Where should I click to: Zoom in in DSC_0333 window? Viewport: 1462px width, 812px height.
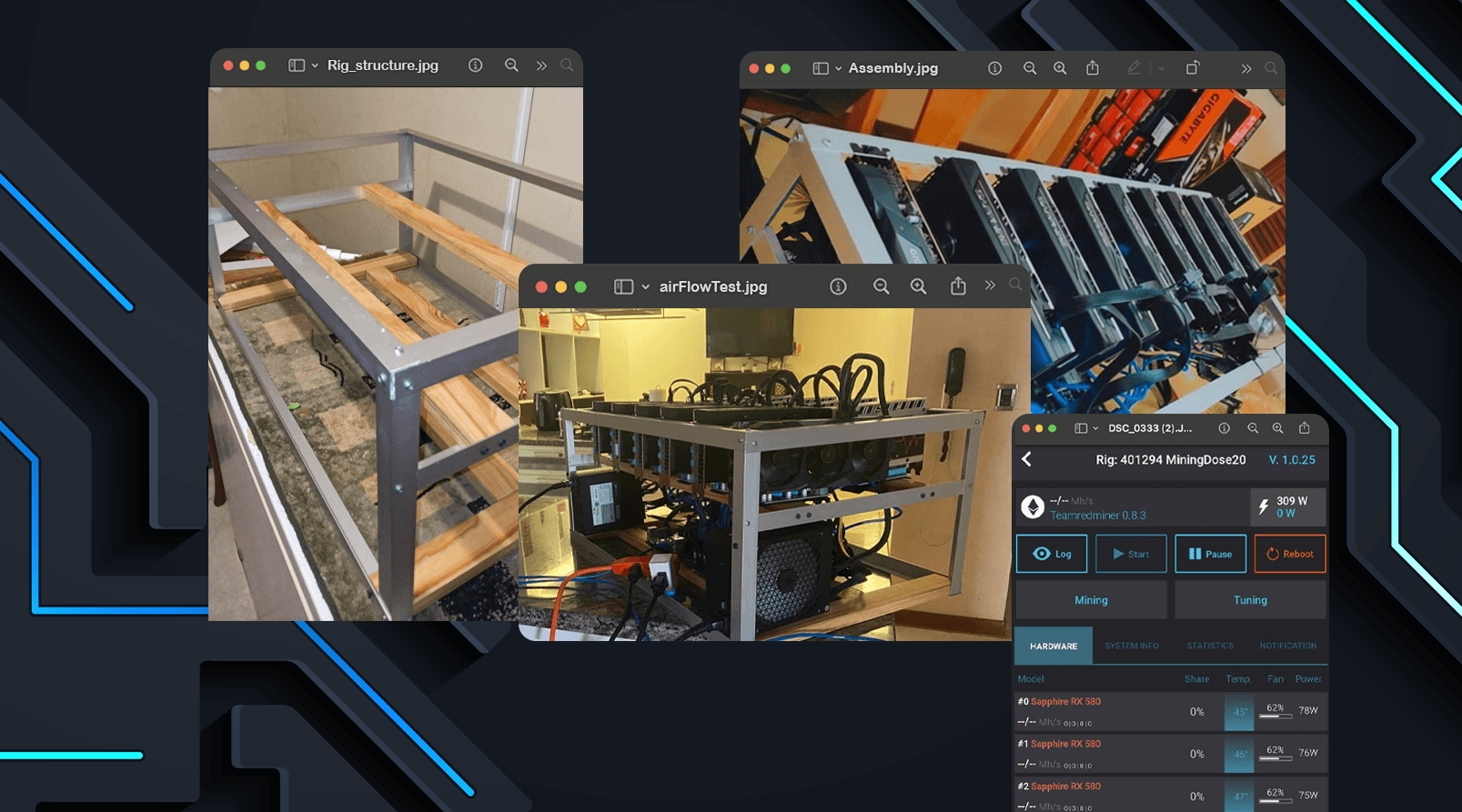click(1278, 428)
